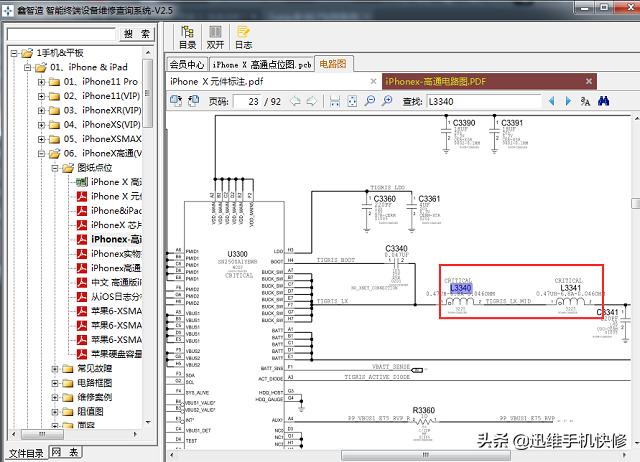The image size is (640, 462).
Task: Close the iPhone X 元件标注.pdf tab
Action: [373, 81]
